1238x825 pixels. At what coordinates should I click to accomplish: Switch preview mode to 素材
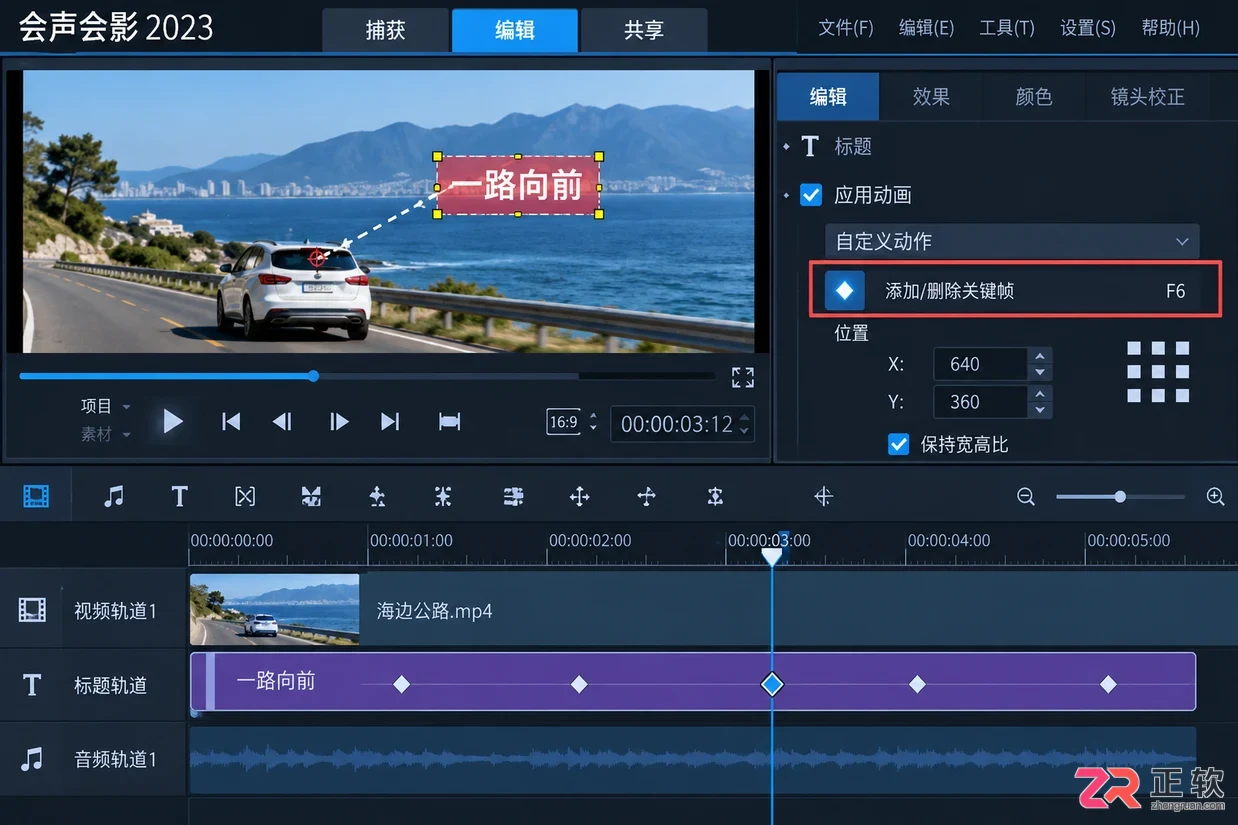97,434
